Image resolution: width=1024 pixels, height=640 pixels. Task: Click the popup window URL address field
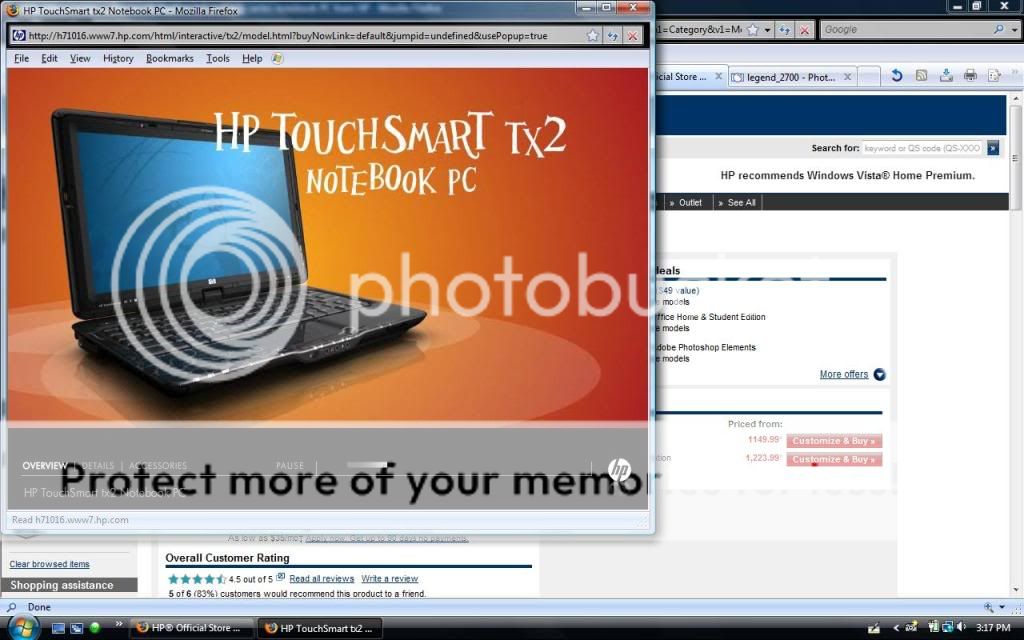(x=306, y=36)
